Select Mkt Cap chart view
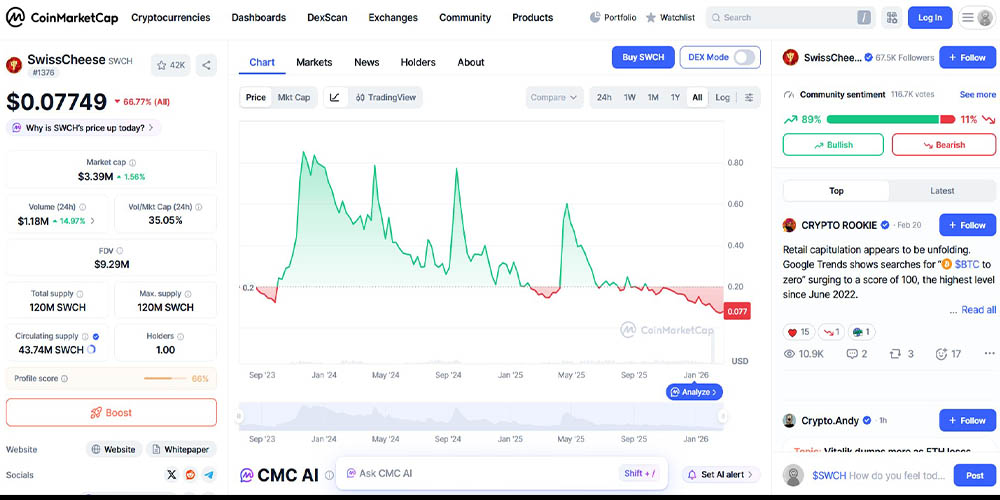 point(294,98)
